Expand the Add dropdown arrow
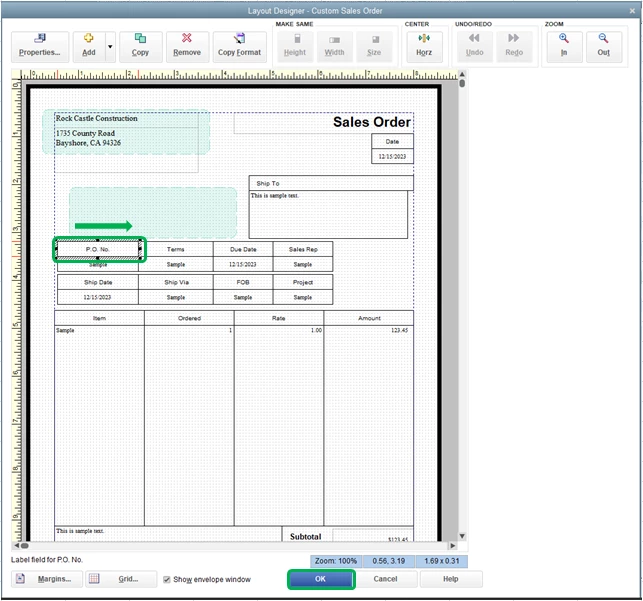643x601 pixels. tap(110, 46)
